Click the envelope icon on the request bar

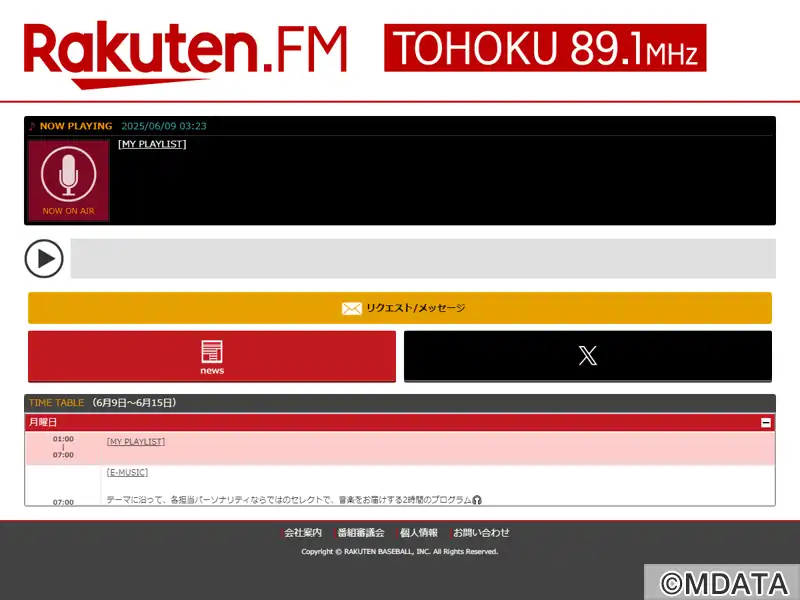pyautogui.click(x=352, y=308)
